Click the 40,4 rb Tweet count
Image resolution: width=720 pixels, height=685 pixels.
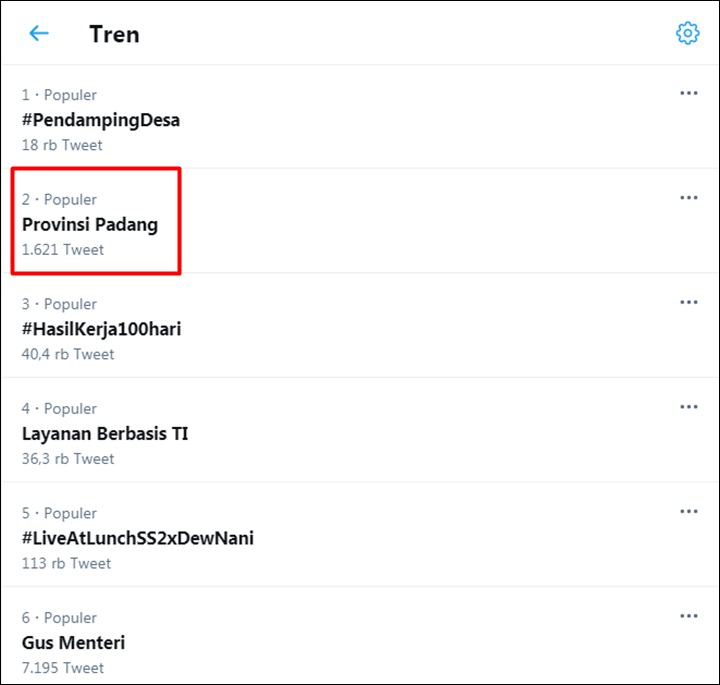[68, 354]
